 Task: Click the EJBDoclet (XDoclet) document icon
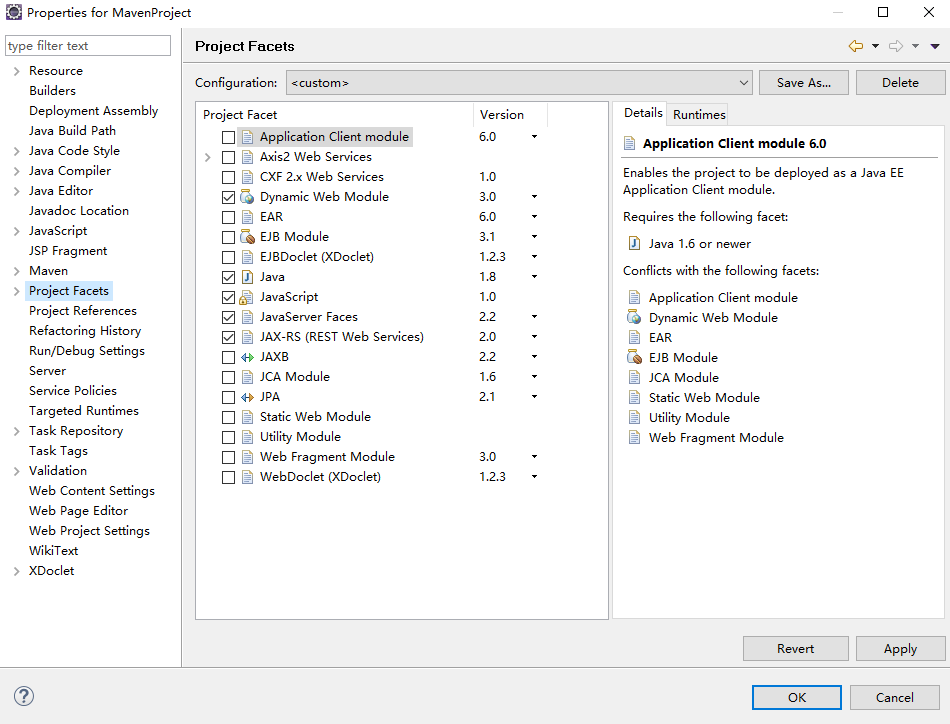(247, 257)
